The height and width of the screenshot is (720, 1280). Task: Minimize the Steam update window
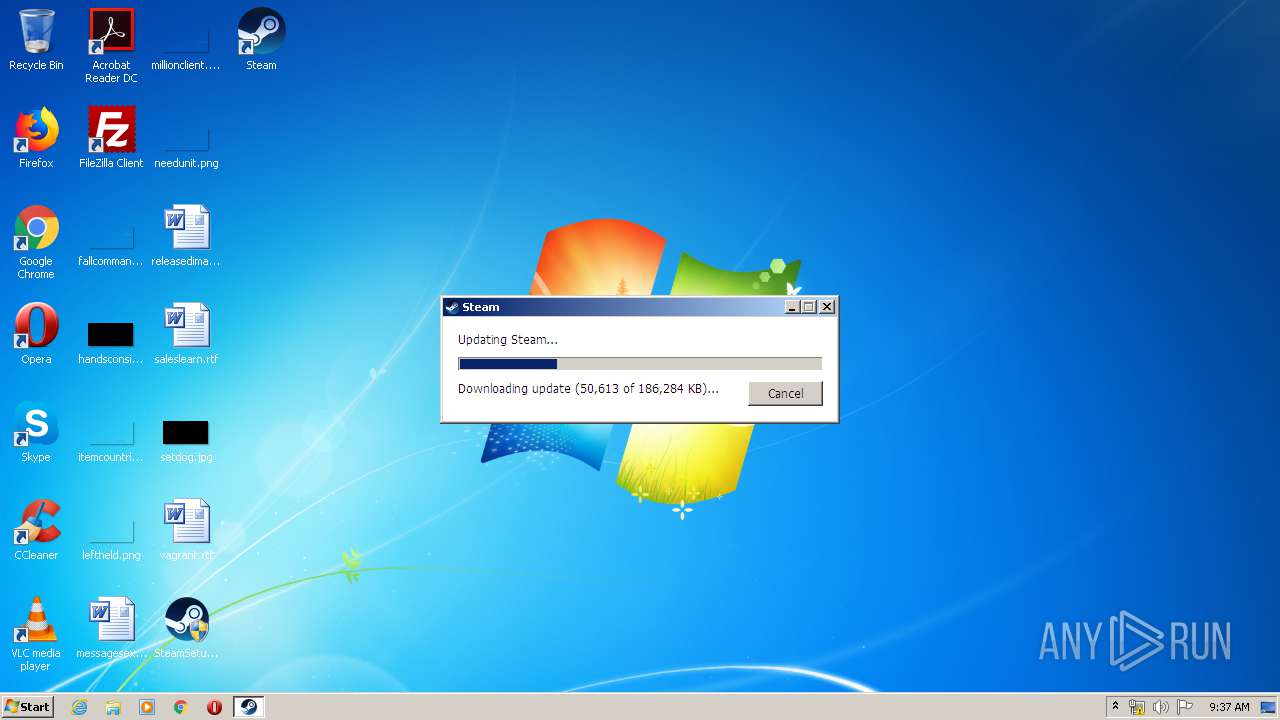coord(792,307)
